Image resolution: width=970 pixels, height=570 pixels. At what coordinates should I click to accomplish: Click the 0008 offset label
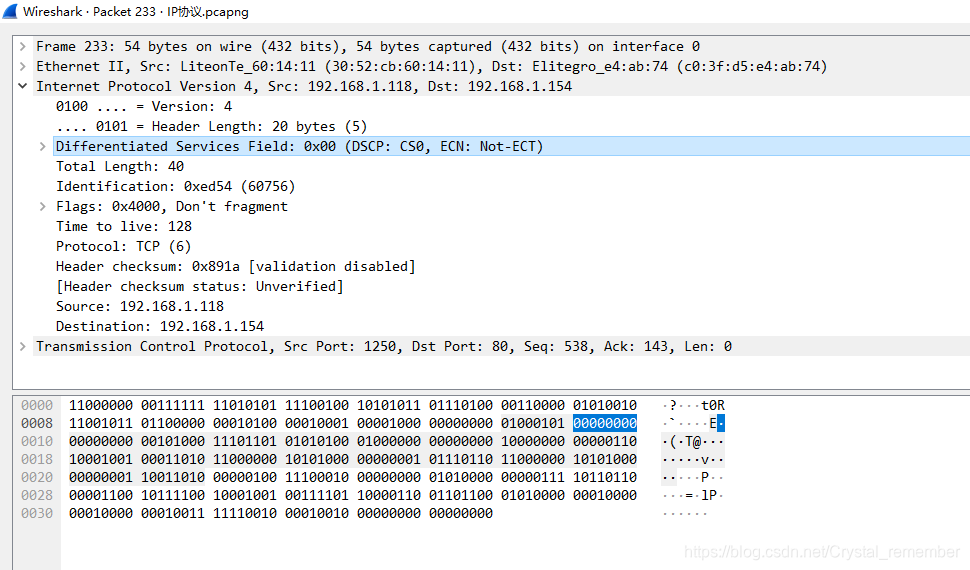point(37,423)
